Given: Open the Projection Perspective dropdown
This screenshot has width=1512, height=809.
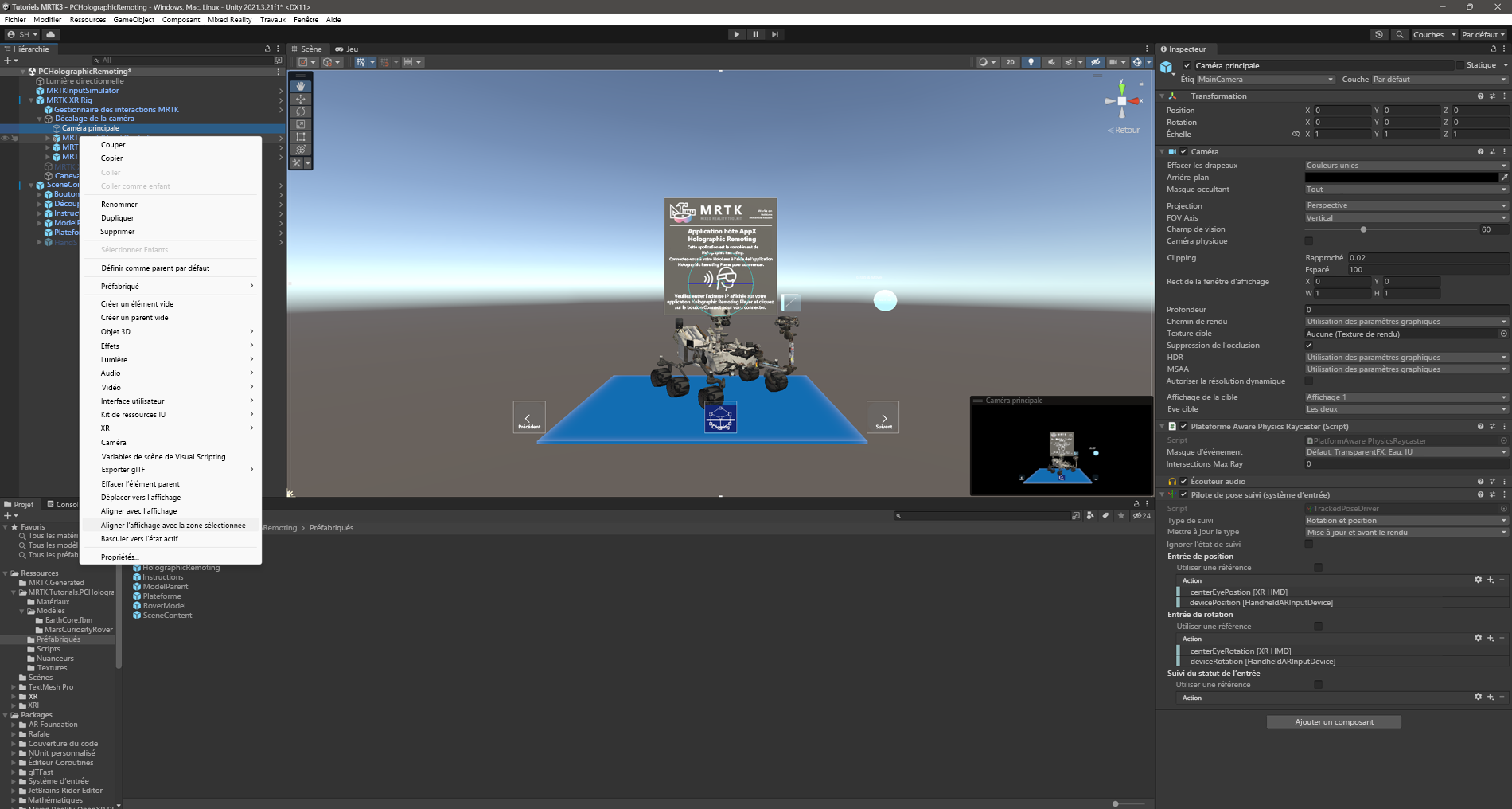Looking at the screenshot, I should coord(1406,205).
